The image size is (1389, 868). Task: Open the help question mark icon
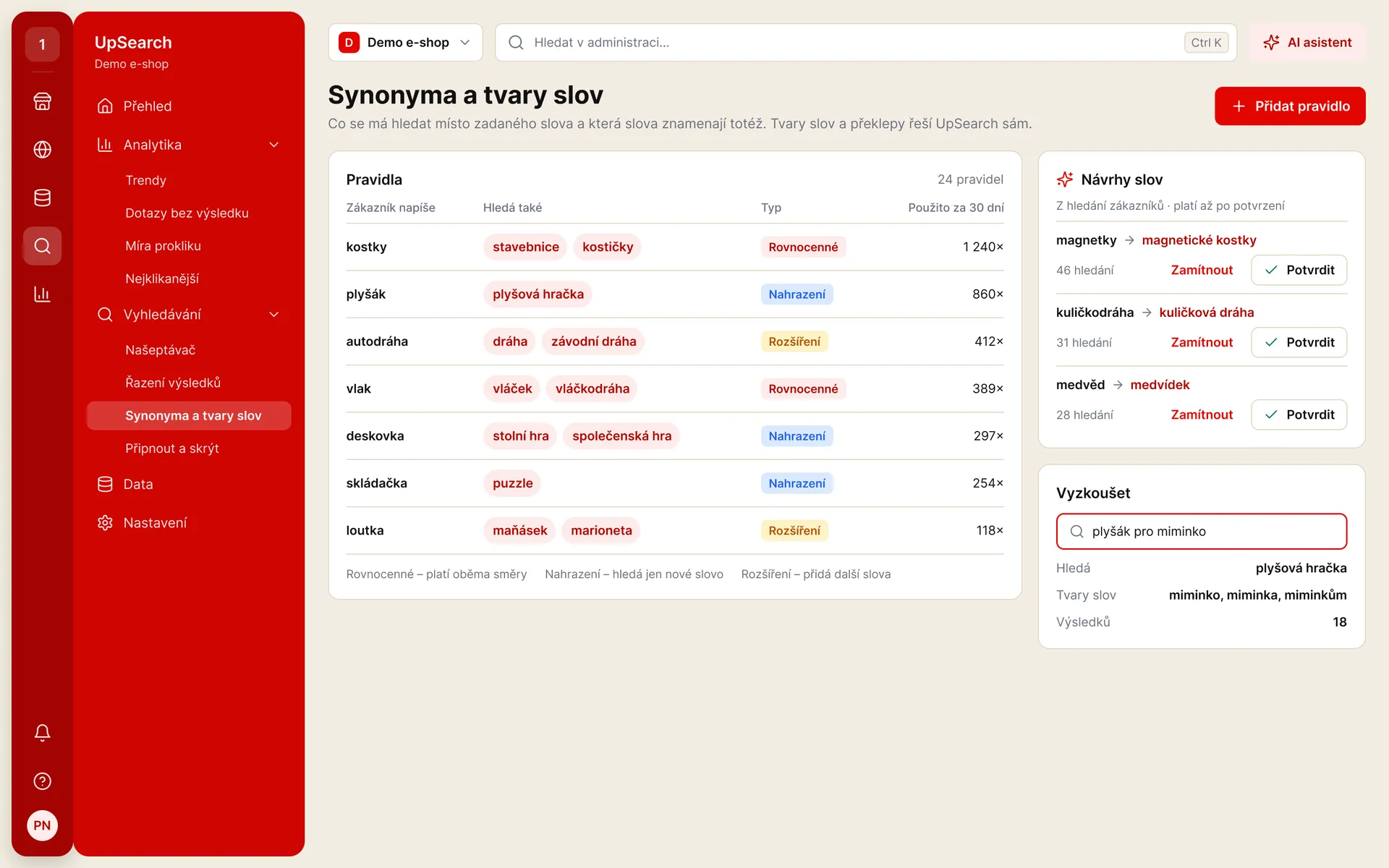point(42,781)
